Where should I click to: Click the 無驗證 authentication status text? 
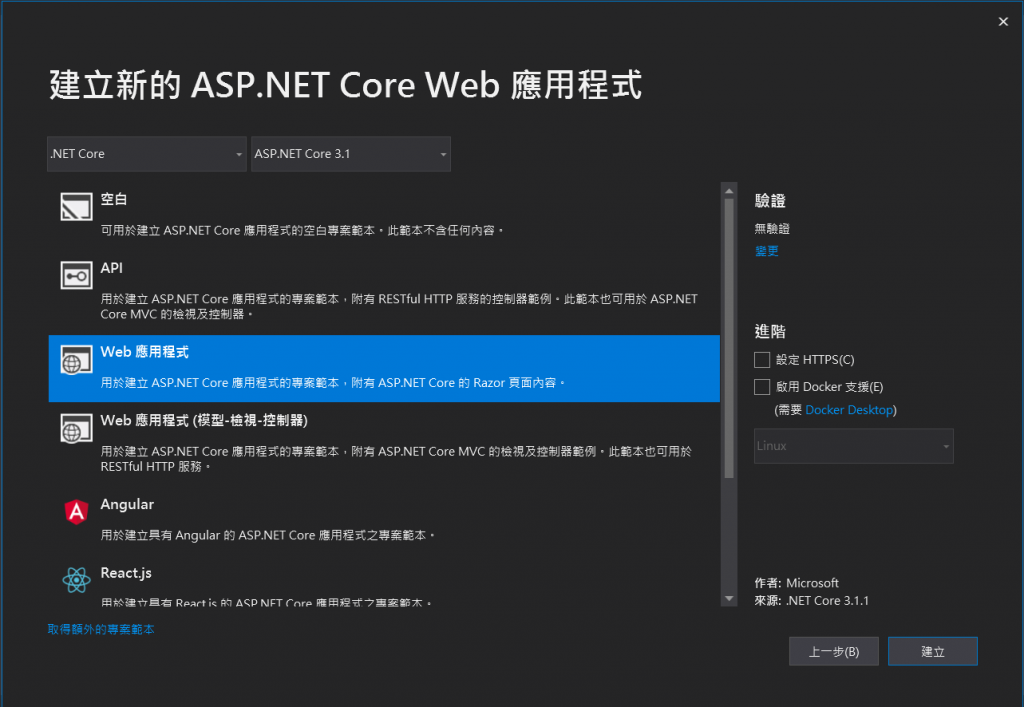click(773, 228)
